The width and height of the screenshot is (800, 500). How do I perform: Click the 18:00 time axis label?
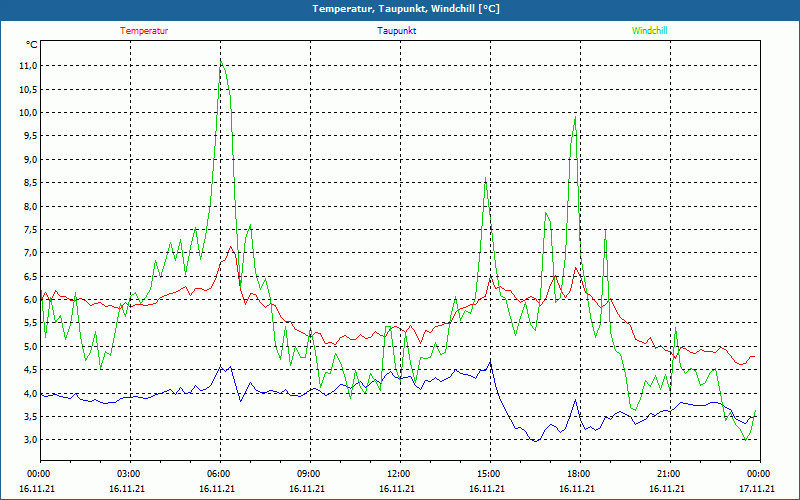[580, 474]
